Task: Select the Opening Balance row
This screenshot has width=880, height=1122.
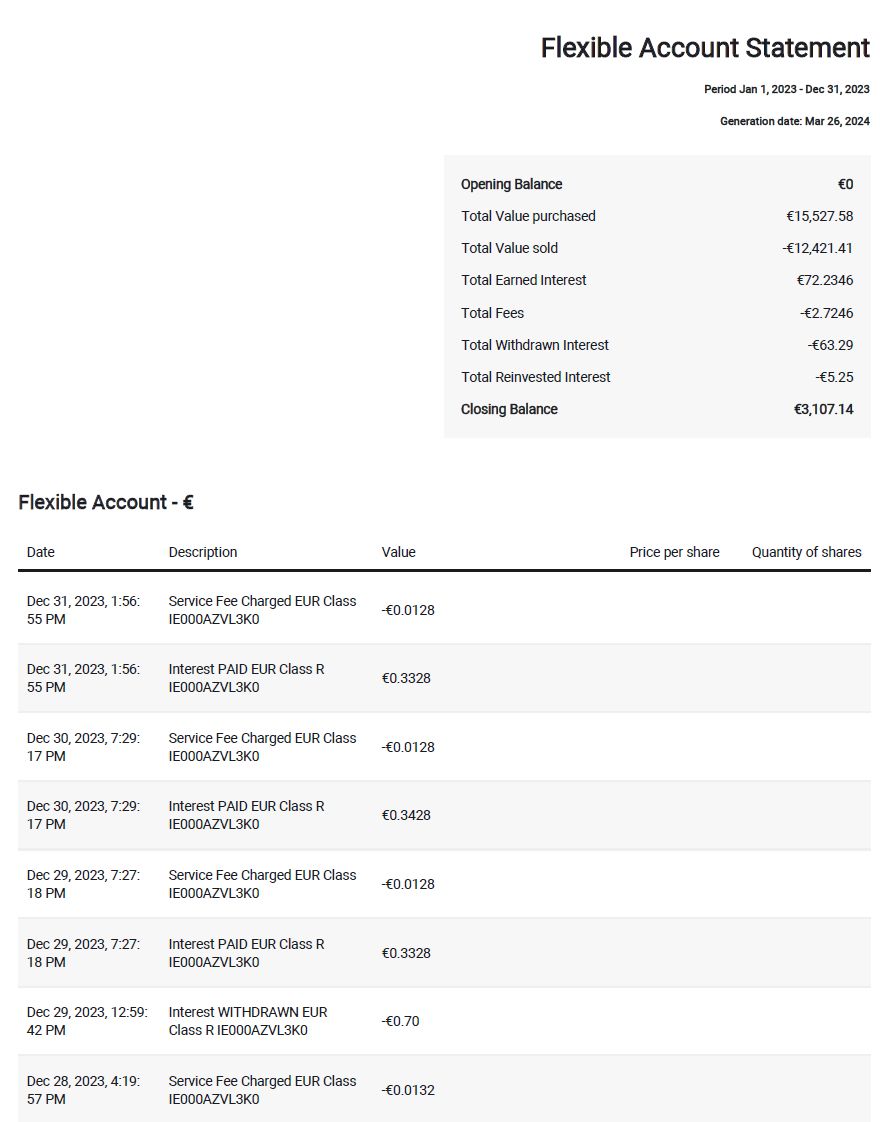Action: point(657,184)
